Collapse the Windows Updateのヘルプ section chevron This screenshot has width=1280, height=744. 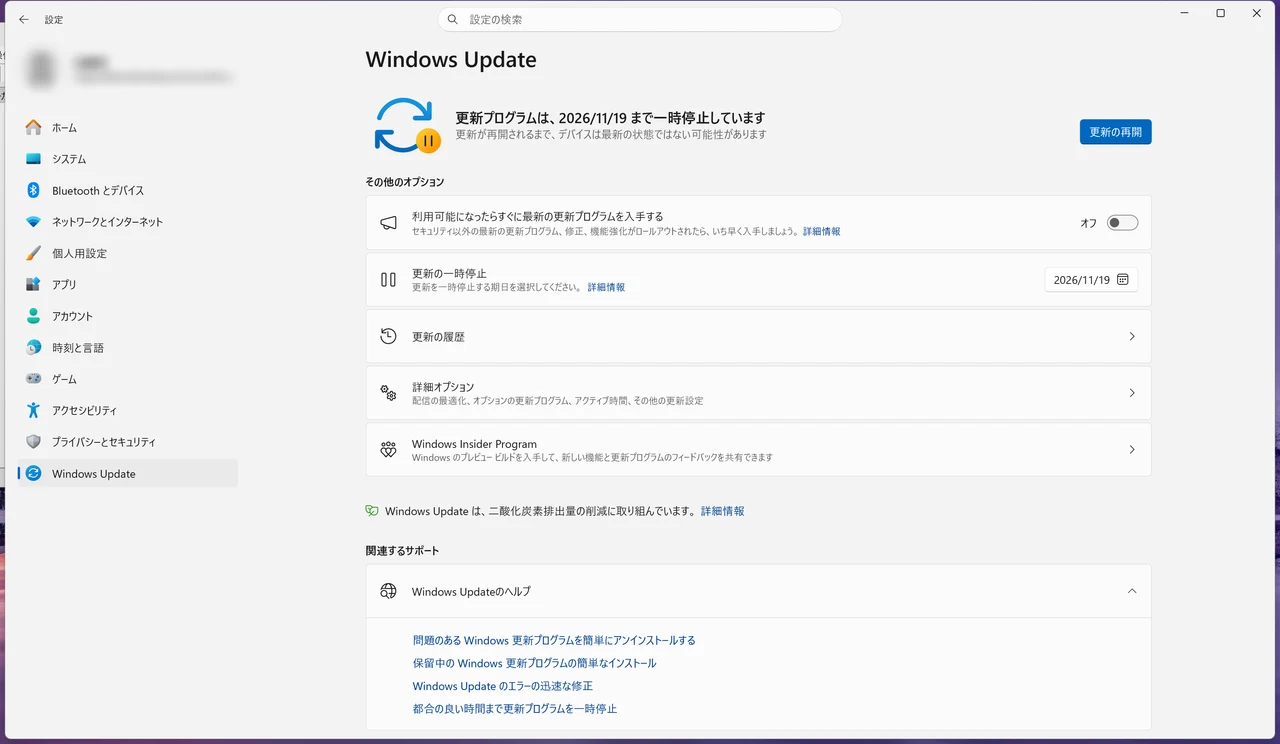pos(1132,591)
